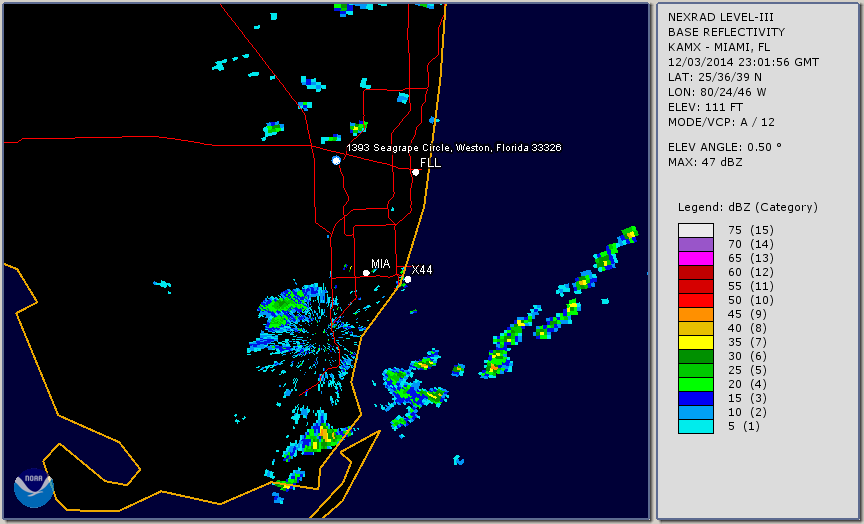Click the 'MODE/VCP: A / 12' text

(721, 122)
